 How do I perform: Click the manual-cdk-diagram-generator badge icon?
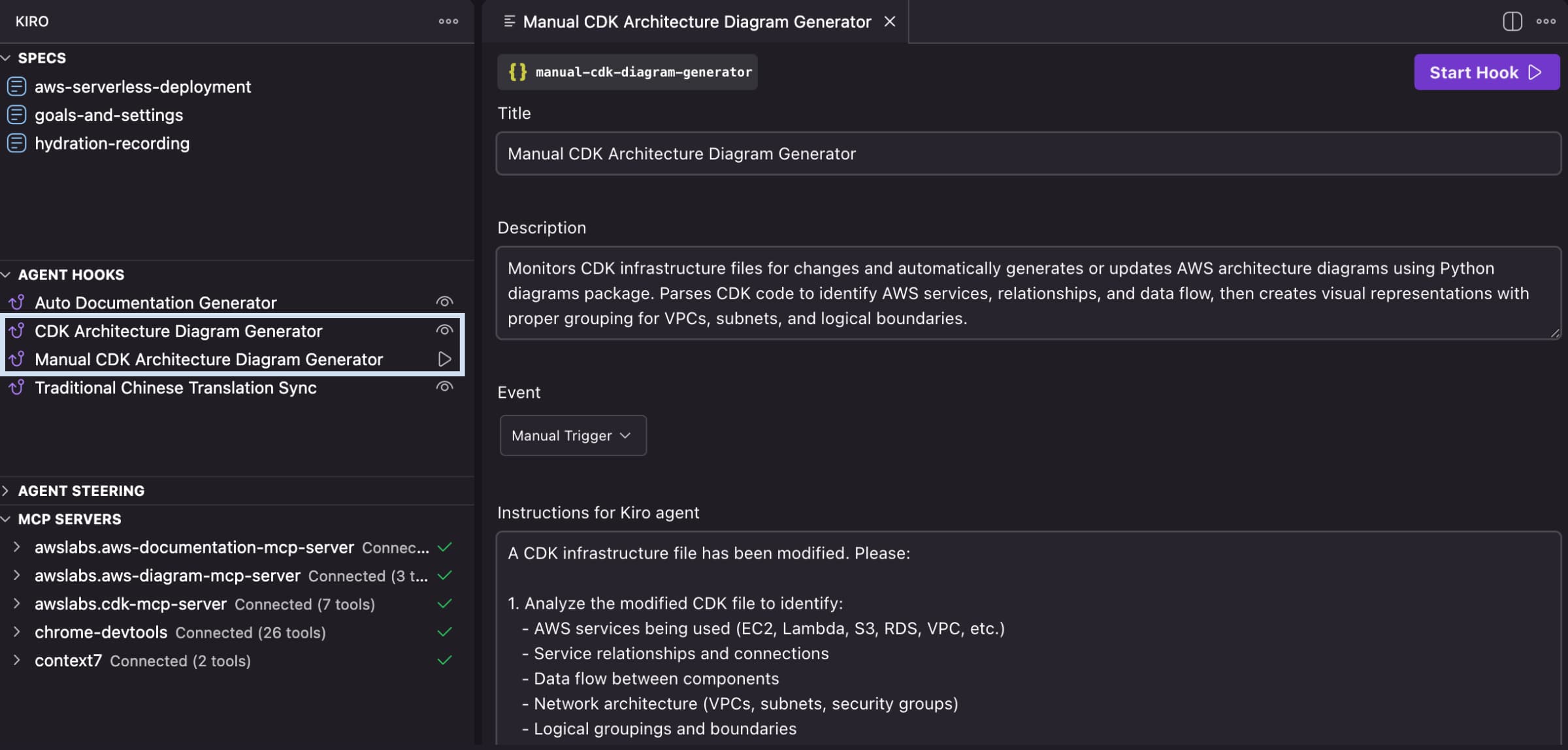pos(517,72)
